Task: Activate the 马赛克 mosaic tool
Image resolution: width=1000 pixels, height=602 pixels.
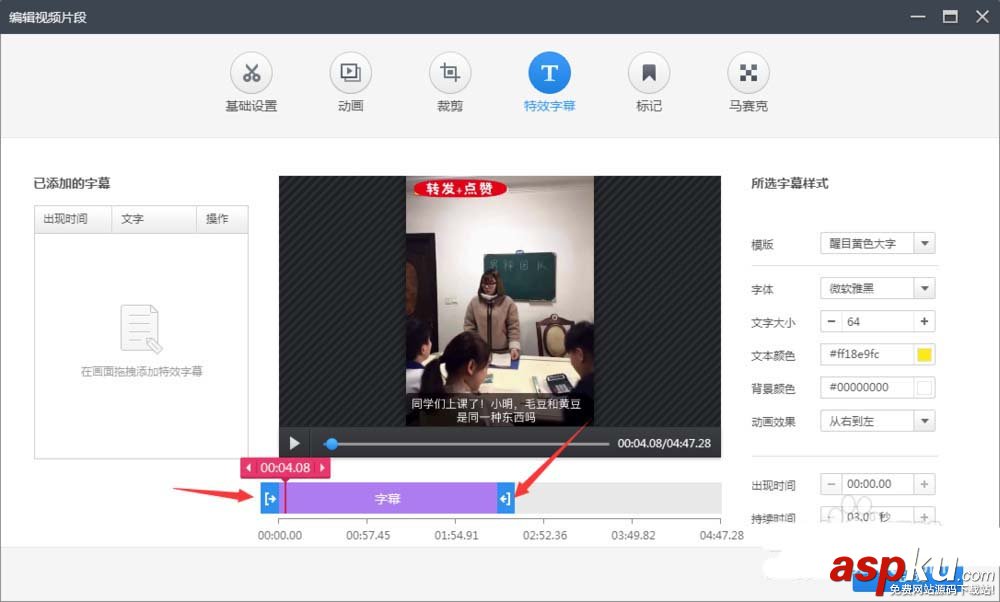Action: [747, 82]
